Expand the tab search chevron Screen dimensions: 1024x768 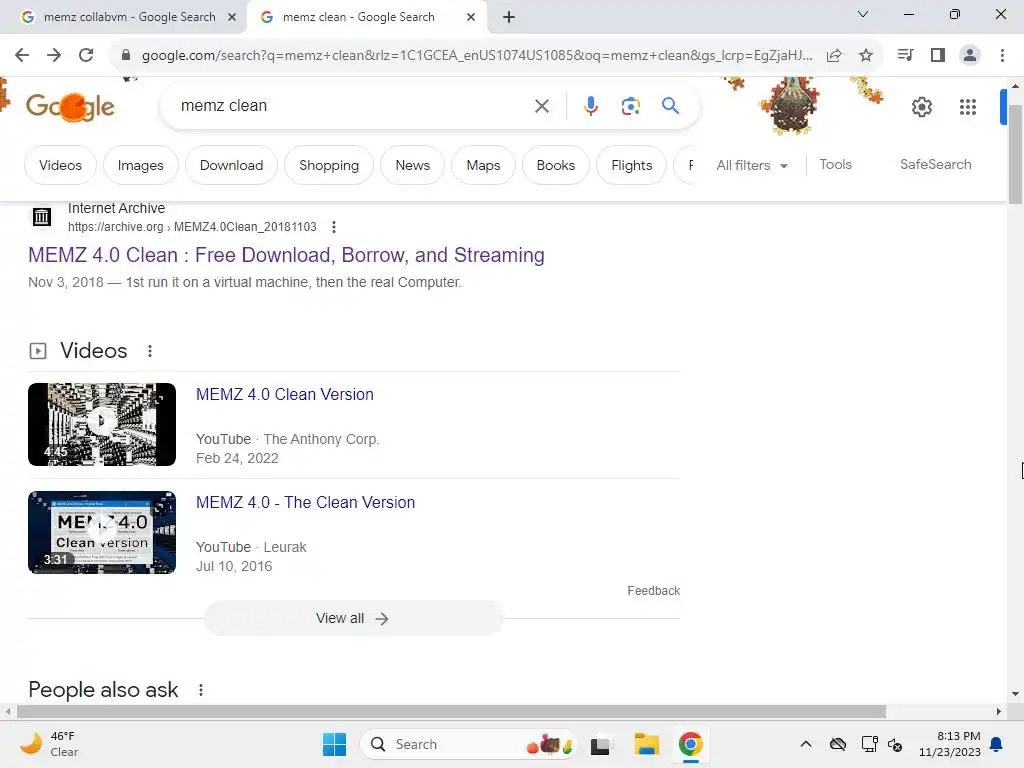pyautogui.click(x=863, y=14)
